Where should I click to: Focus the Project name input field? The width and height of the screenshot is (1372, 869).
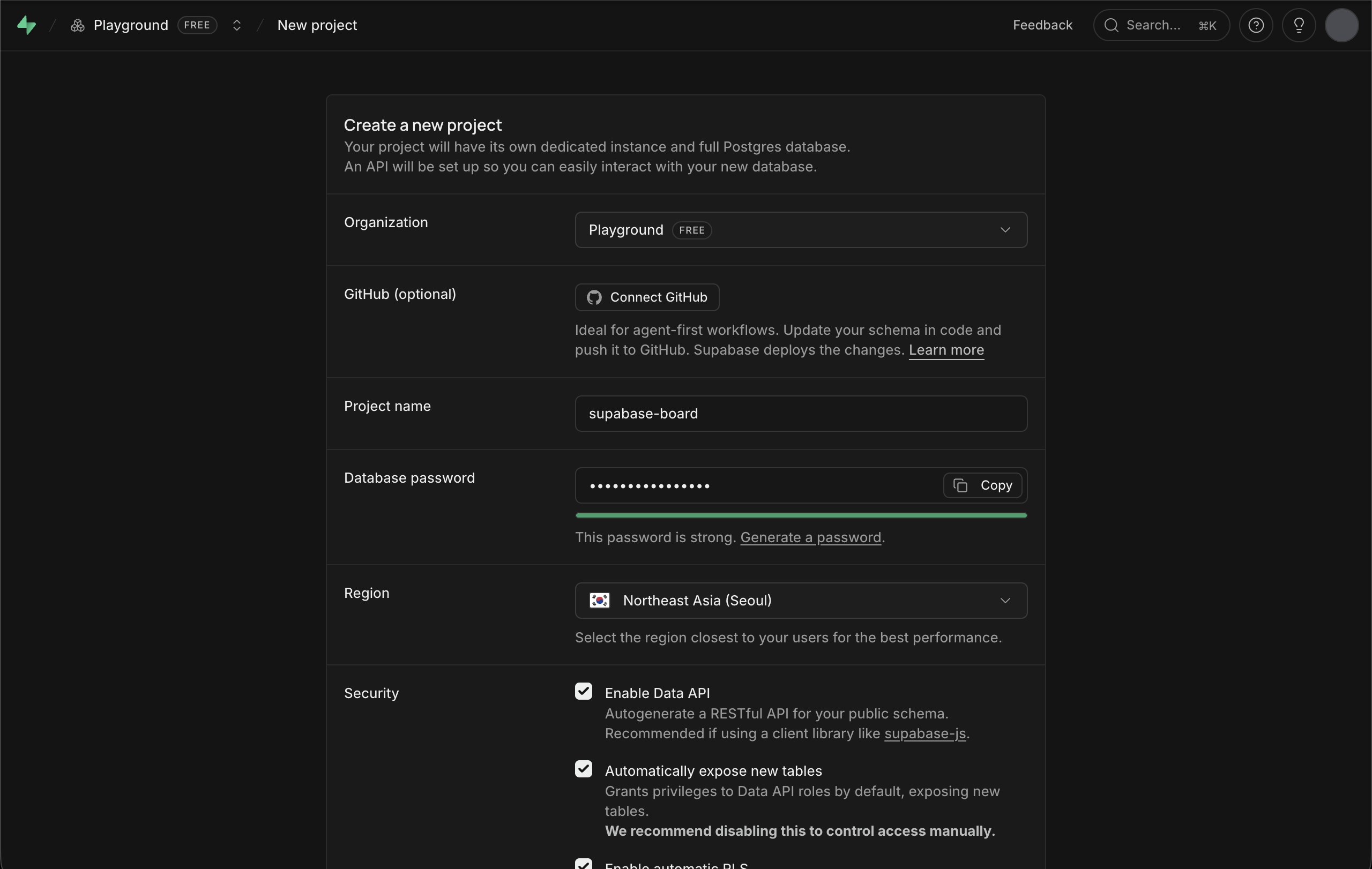(801, 414)
